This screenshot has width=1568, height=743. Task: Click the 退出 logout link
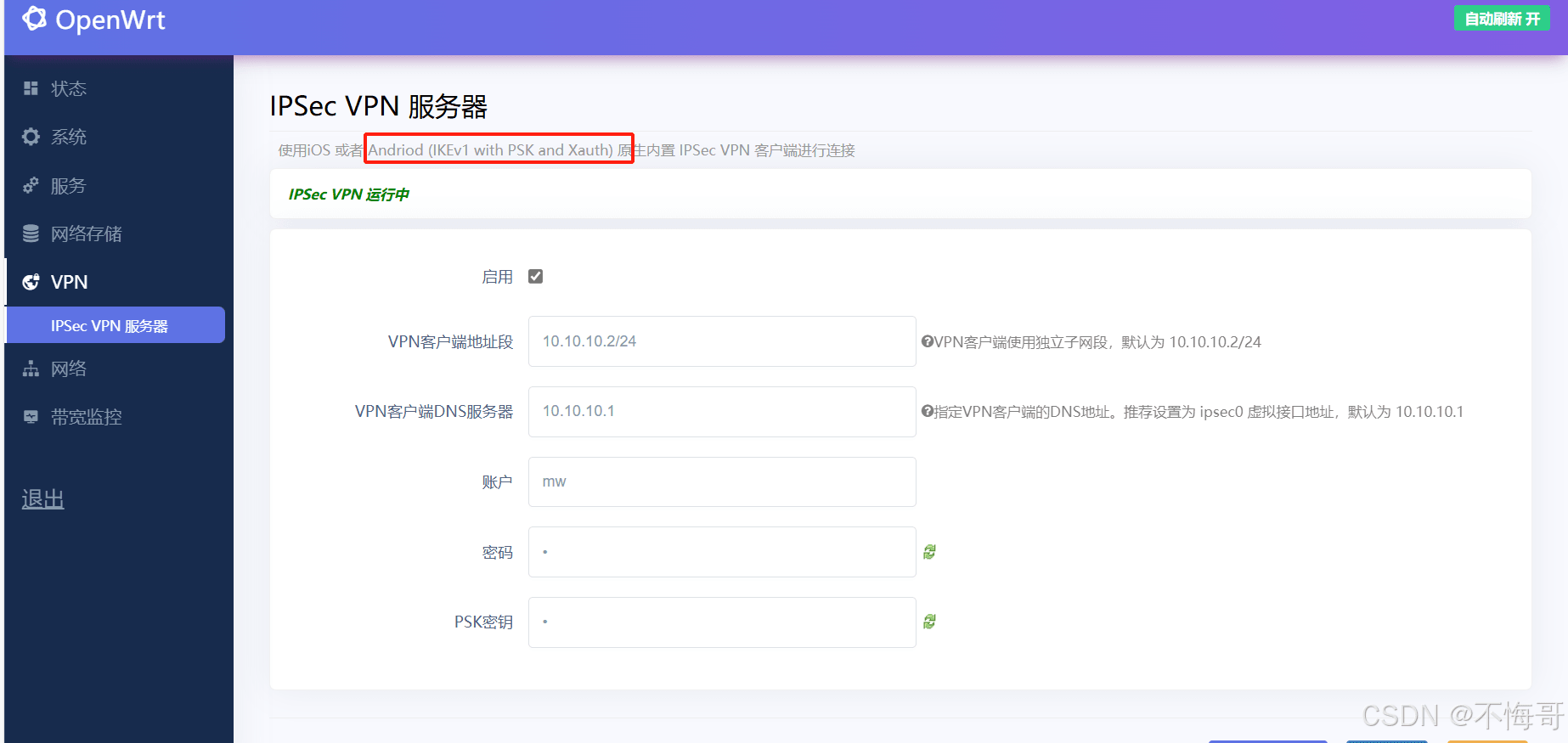[43, 499]
